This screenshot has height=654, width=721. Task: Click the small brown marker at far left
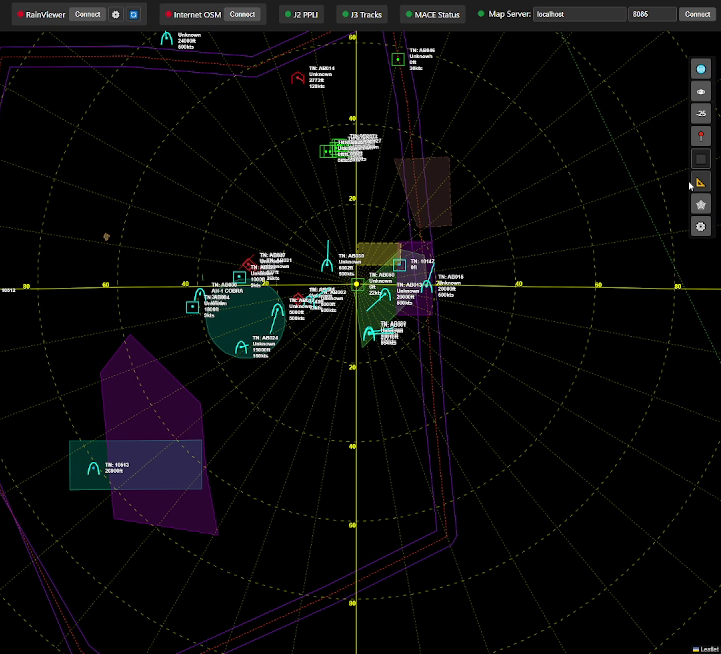[107, 237]
